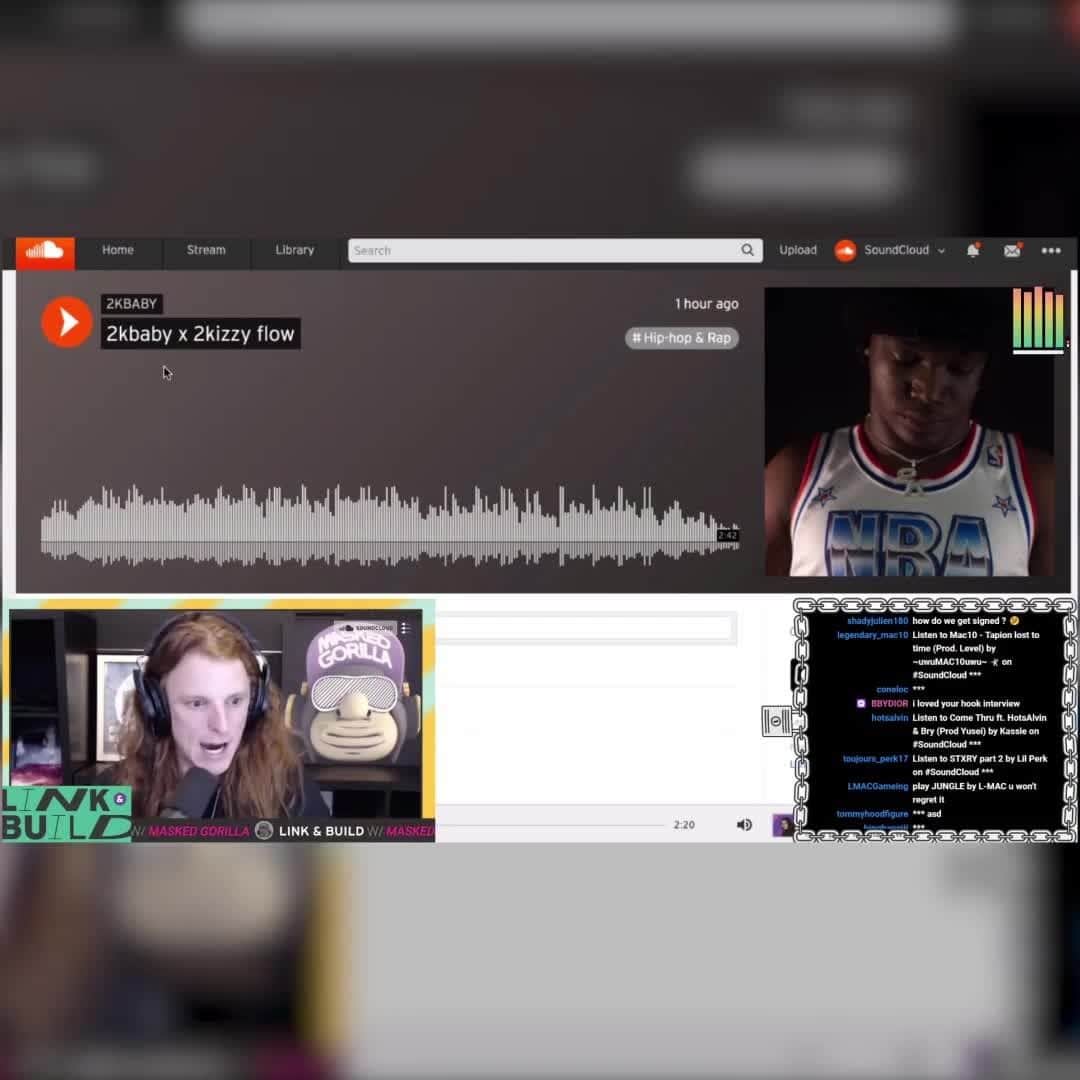Open the Library tab
Image resolution: width=1080 pixels, height=1080 pixels.
295,250
